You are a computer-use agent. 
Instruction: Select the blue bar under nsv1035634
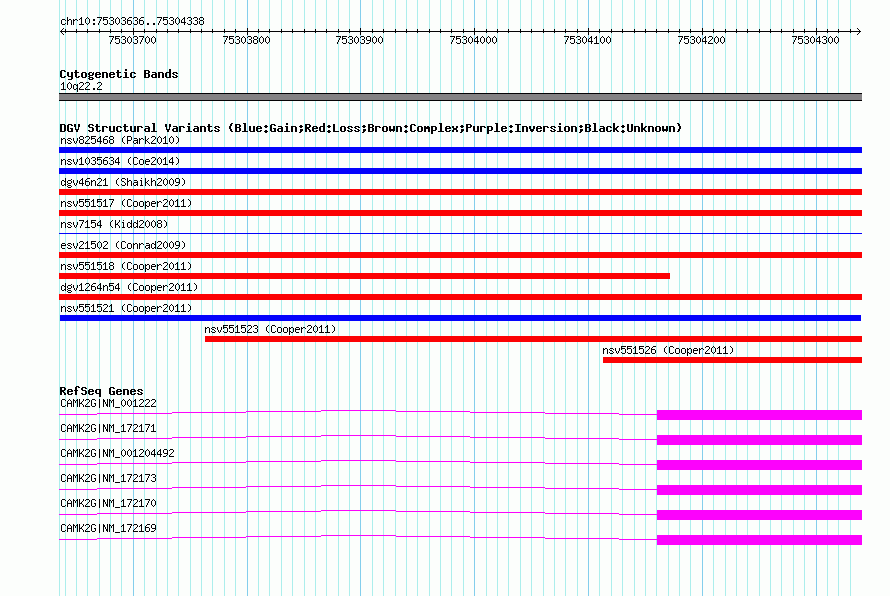coord(460,171)
